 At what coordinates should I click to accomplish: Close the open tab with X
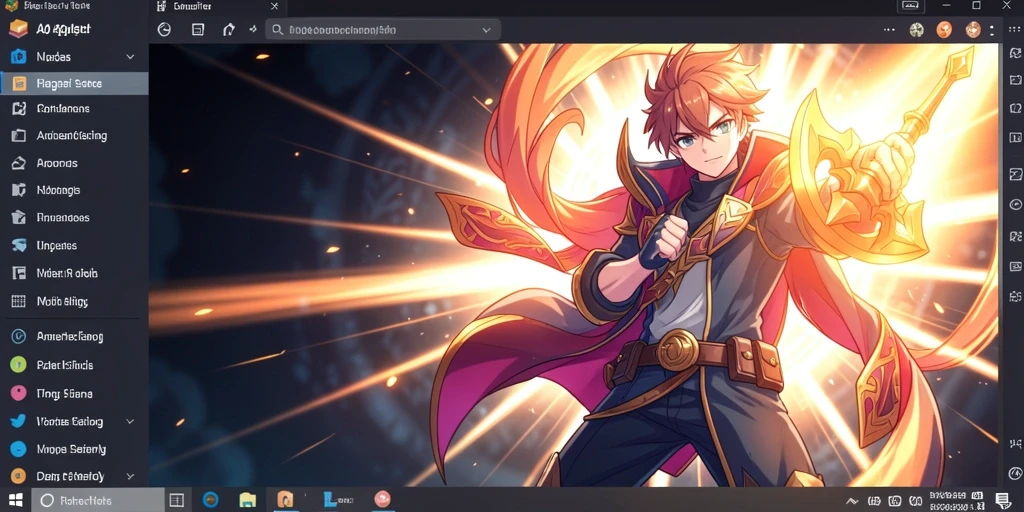click(274, 6)
